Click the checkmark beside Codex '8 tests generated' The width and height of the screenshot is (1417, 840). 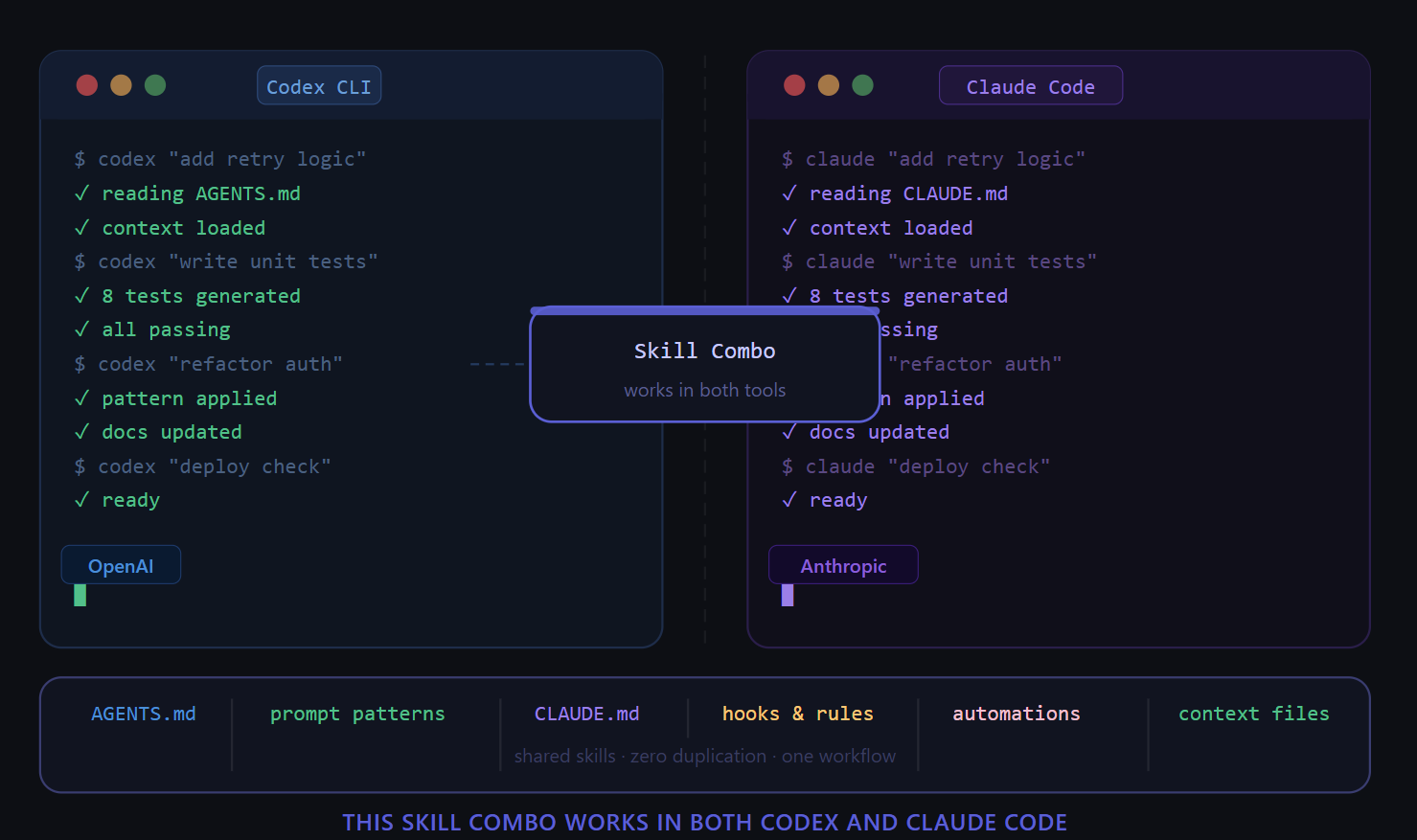click(81, 296)
